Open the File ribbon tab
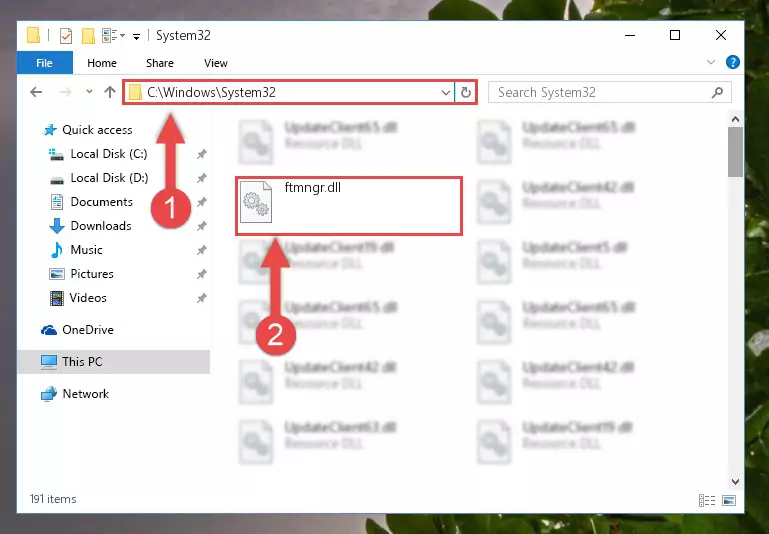Viewport: 769px width, 534px height. pos(44,63)
